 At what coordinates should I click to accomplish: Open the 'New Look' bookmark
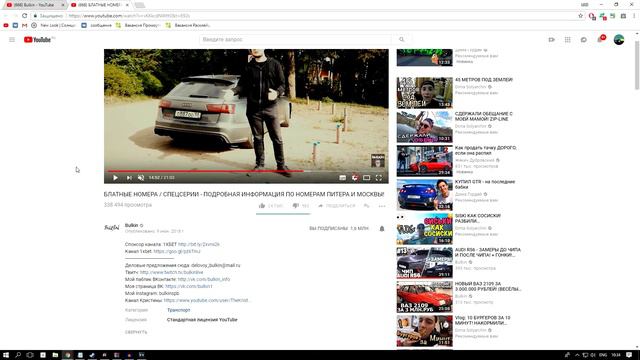tap(54, 25)
